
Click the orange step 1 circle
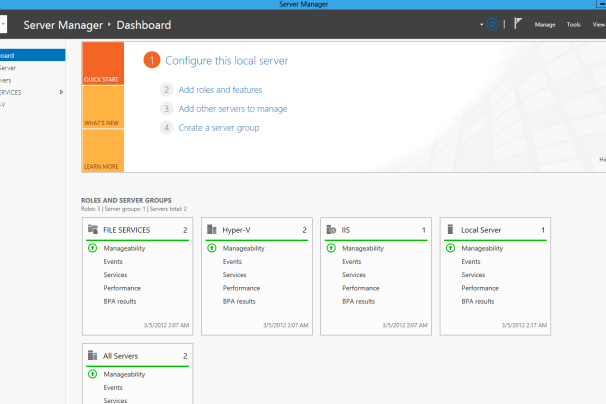152,60
